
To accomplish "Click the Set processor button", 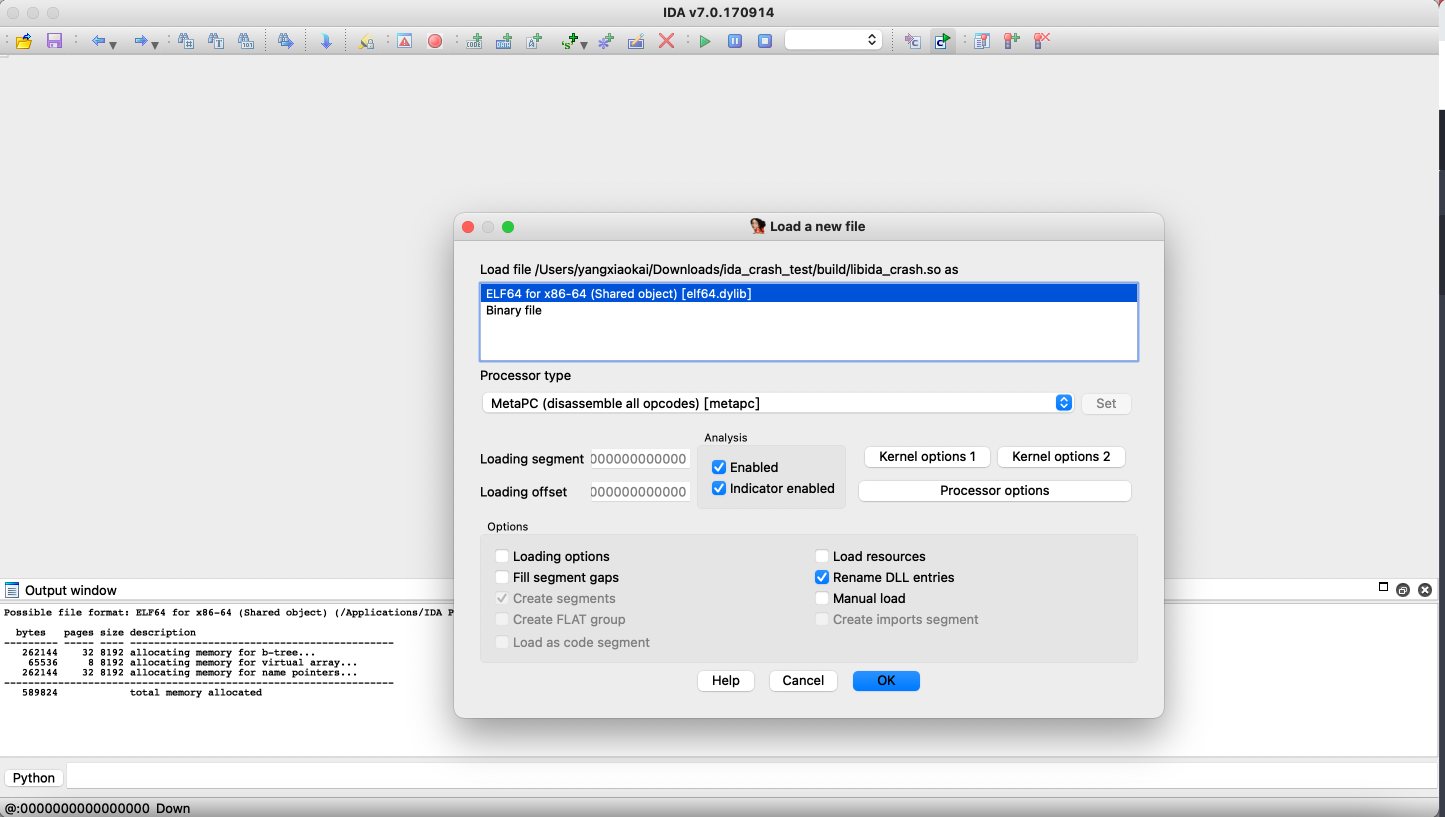I will (x=1106, y=403).
